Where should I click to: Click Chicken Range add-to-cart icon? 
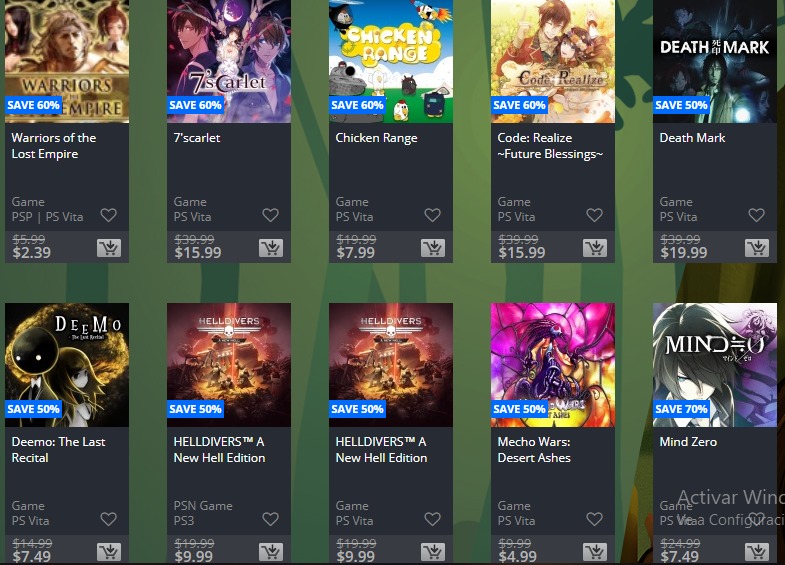click(x=433, y=248)
